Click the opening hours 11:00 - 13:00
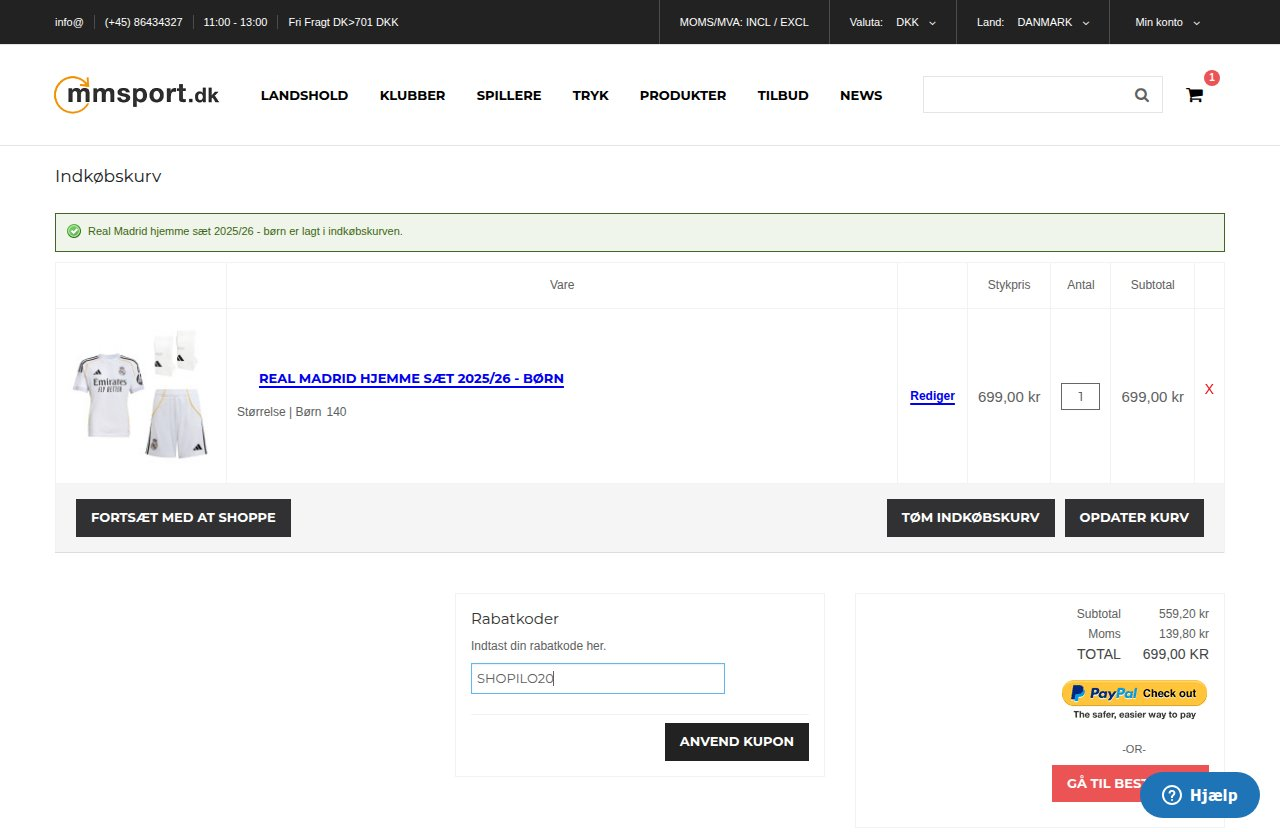1280x832 pixels. (x=235, y=22)
